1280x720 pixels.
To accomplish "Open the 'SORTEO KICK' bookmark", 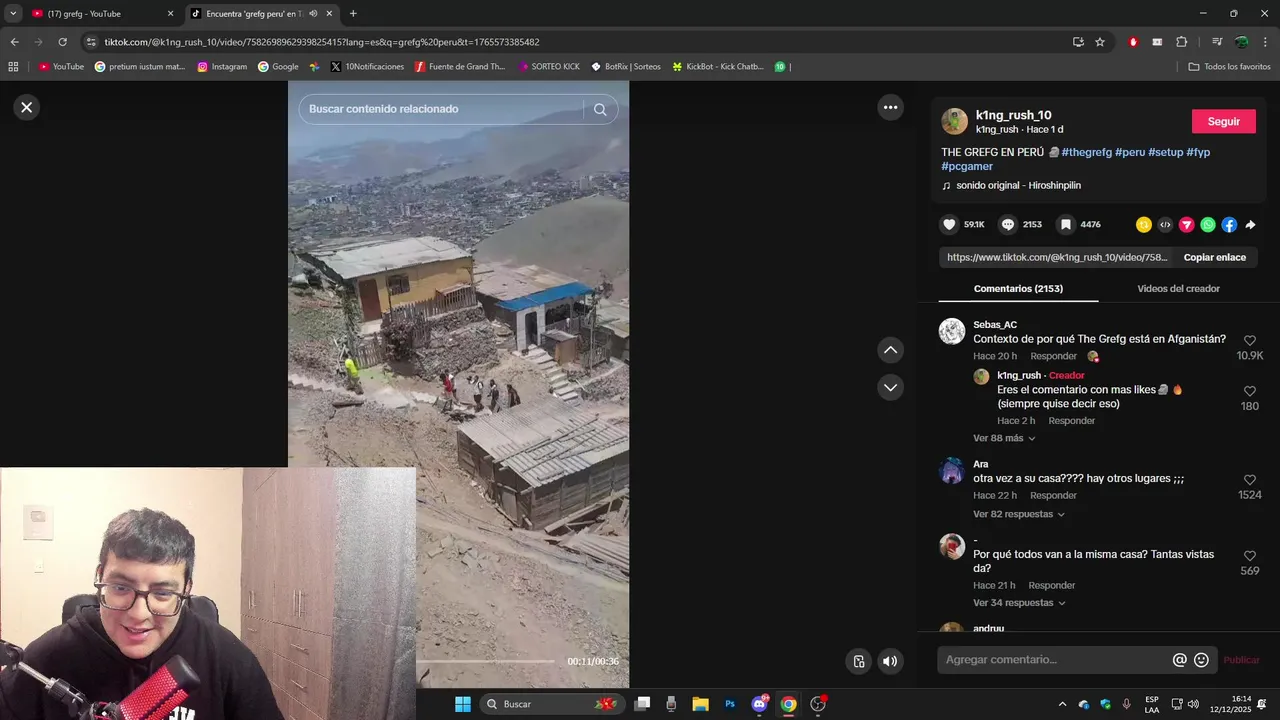I will click(x=549, y=67).
